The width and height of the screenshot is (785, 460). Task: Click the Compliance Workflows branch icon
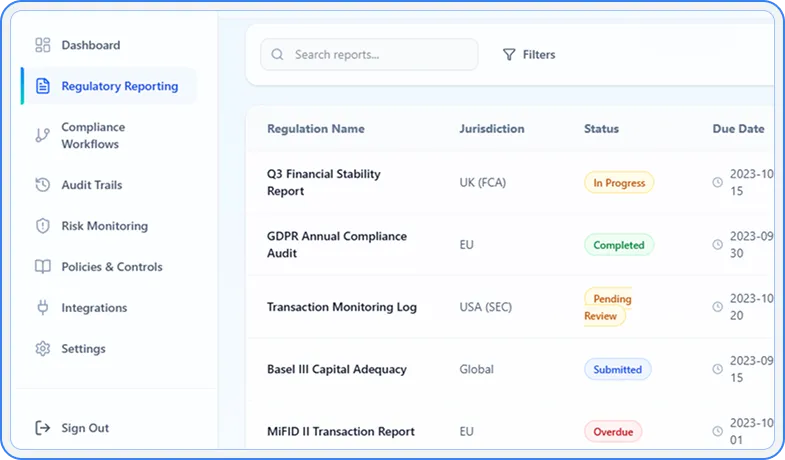click(42, 135)
